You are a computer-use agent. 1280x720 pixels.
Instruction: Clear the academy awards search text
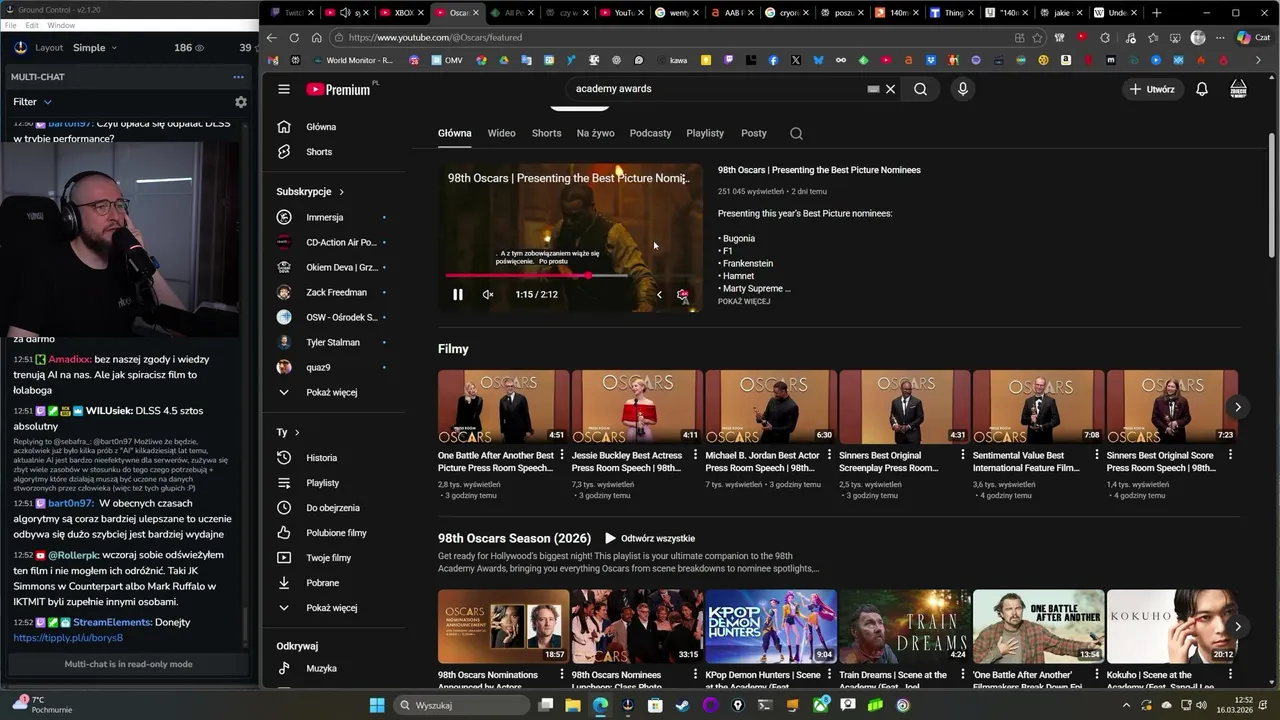pyautogui.click(x=890, y=89)
